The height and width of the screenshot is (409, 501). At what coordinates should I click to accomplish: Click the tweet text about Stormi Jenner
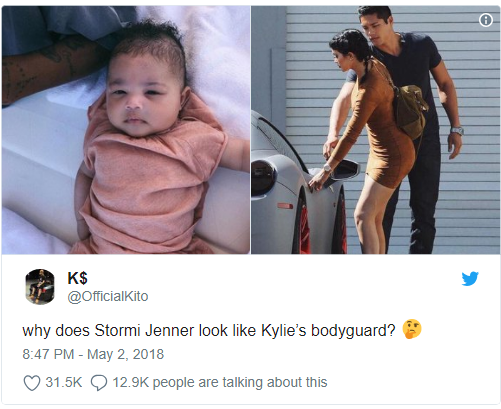click(x=209, y=331)
